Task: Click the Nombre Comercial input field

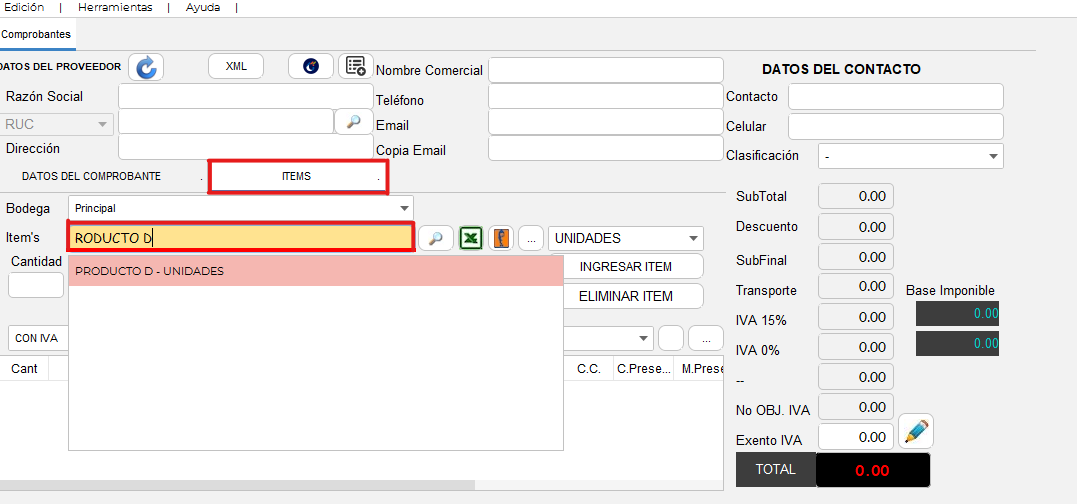Action: pyautogui.click(x=605, y=70)
